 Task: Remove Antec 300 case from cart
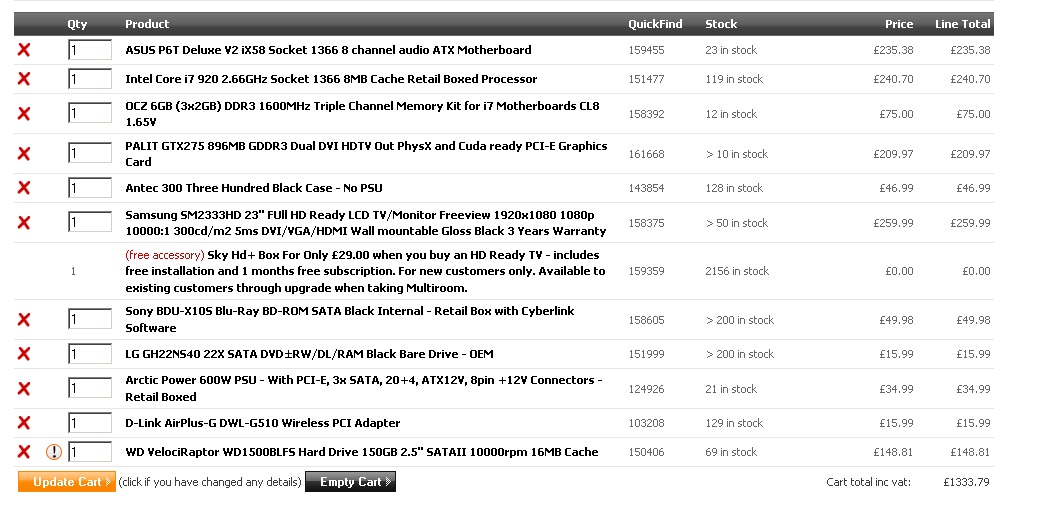point(23,188)
